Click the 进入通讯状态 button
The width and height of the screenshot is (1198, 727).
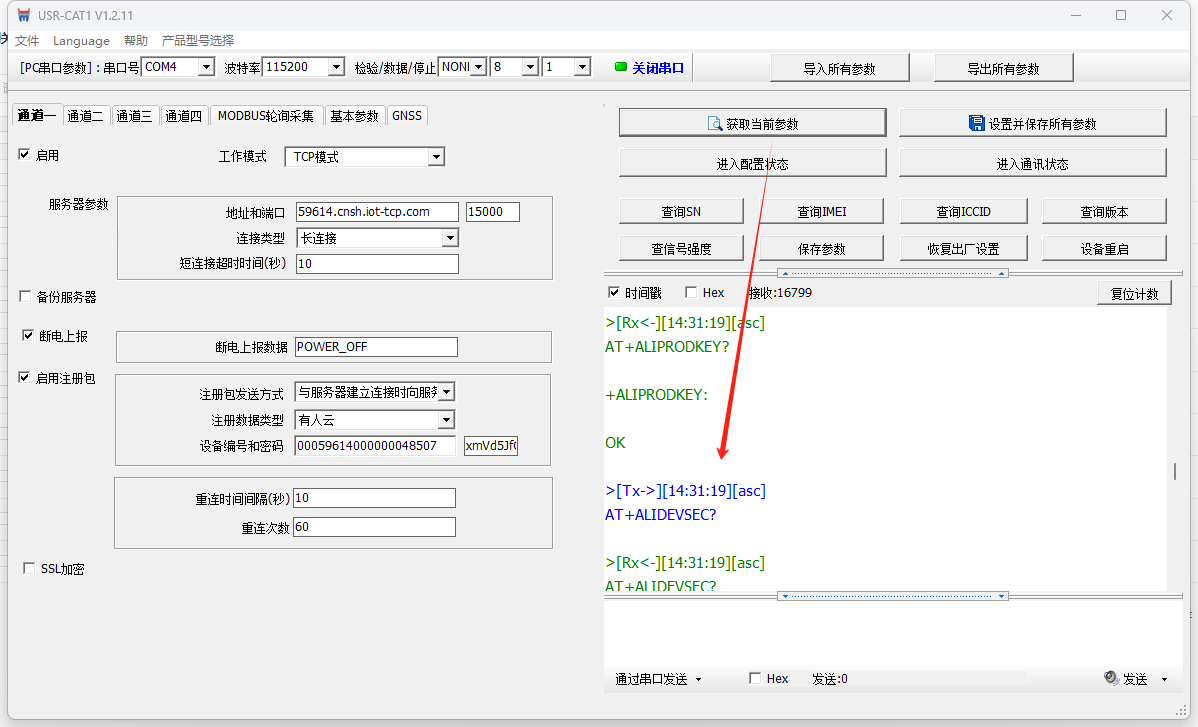coord(1032,163)
